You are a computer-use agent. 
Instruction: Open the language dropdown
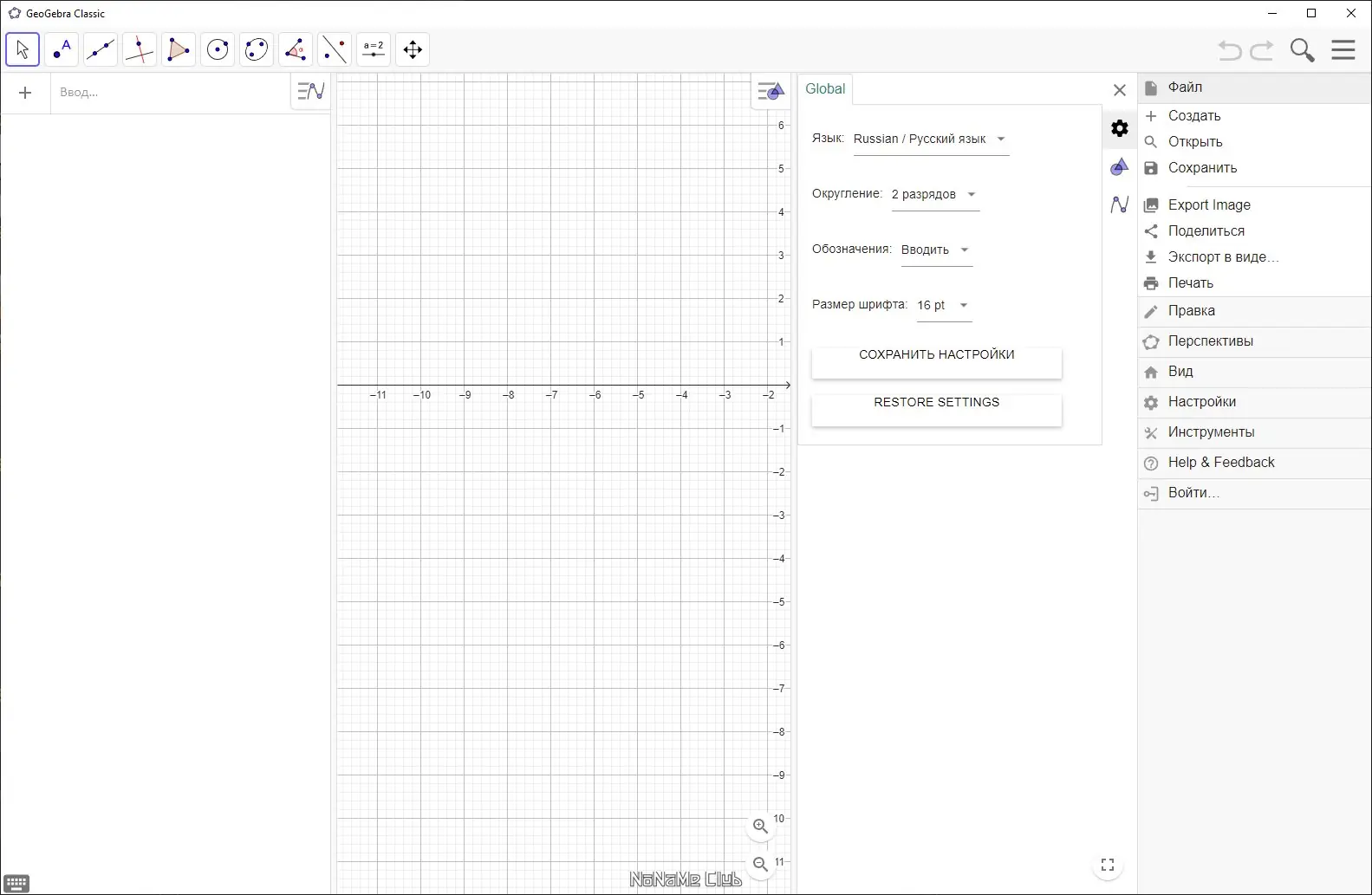pyautogui.click(x=931, y=139)
